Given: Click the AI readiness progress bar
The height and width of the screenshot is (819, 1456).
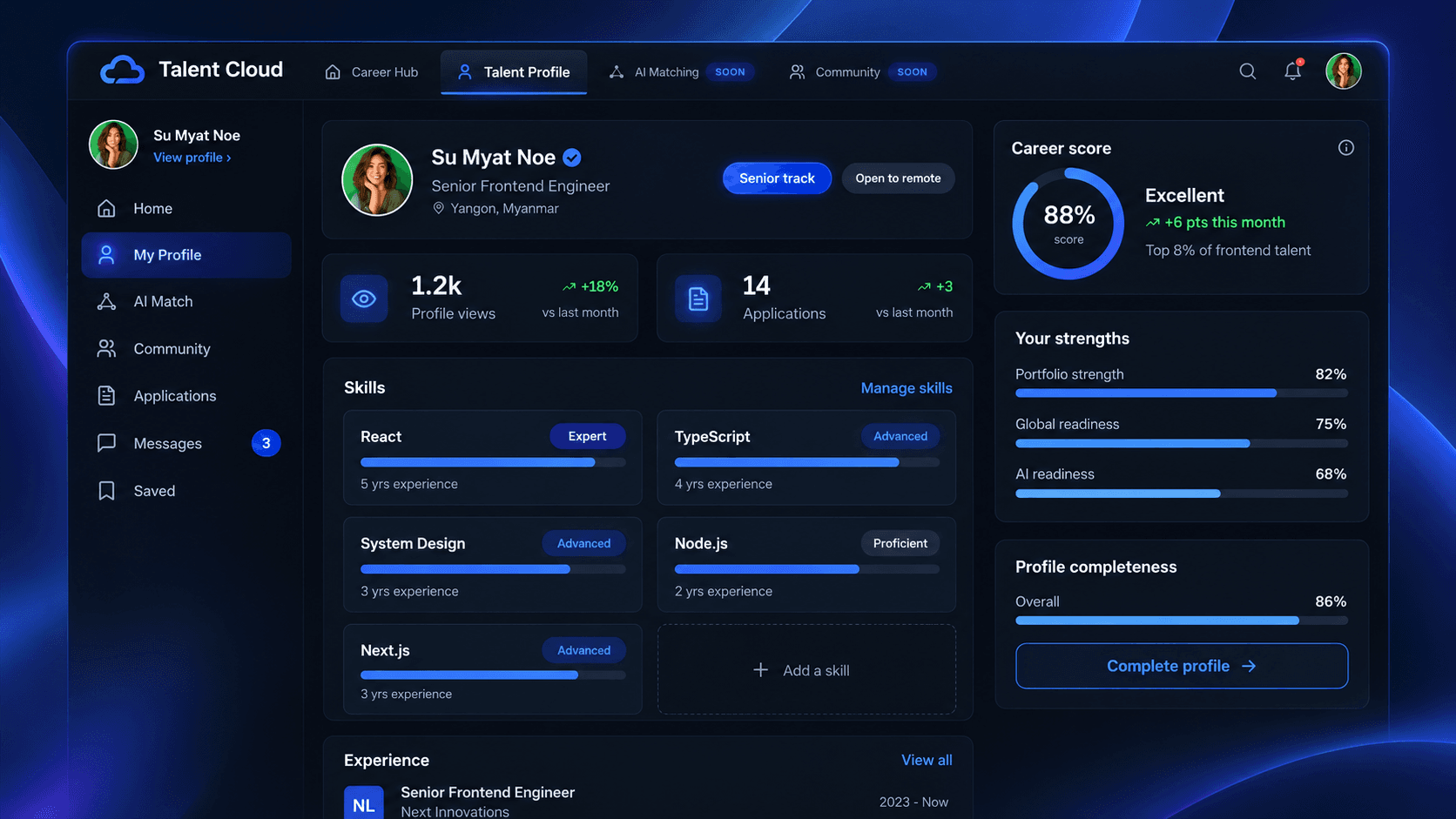Looking at the screenshot, I should (1182, 493).
